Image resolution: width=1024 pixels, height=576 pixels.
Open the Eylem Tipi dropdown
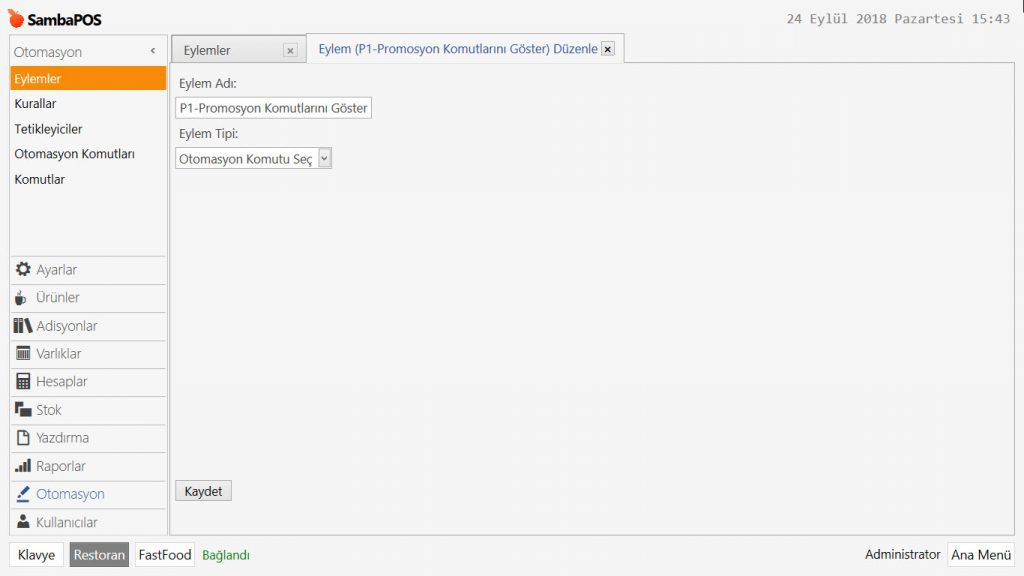click(x=324, y=158)
